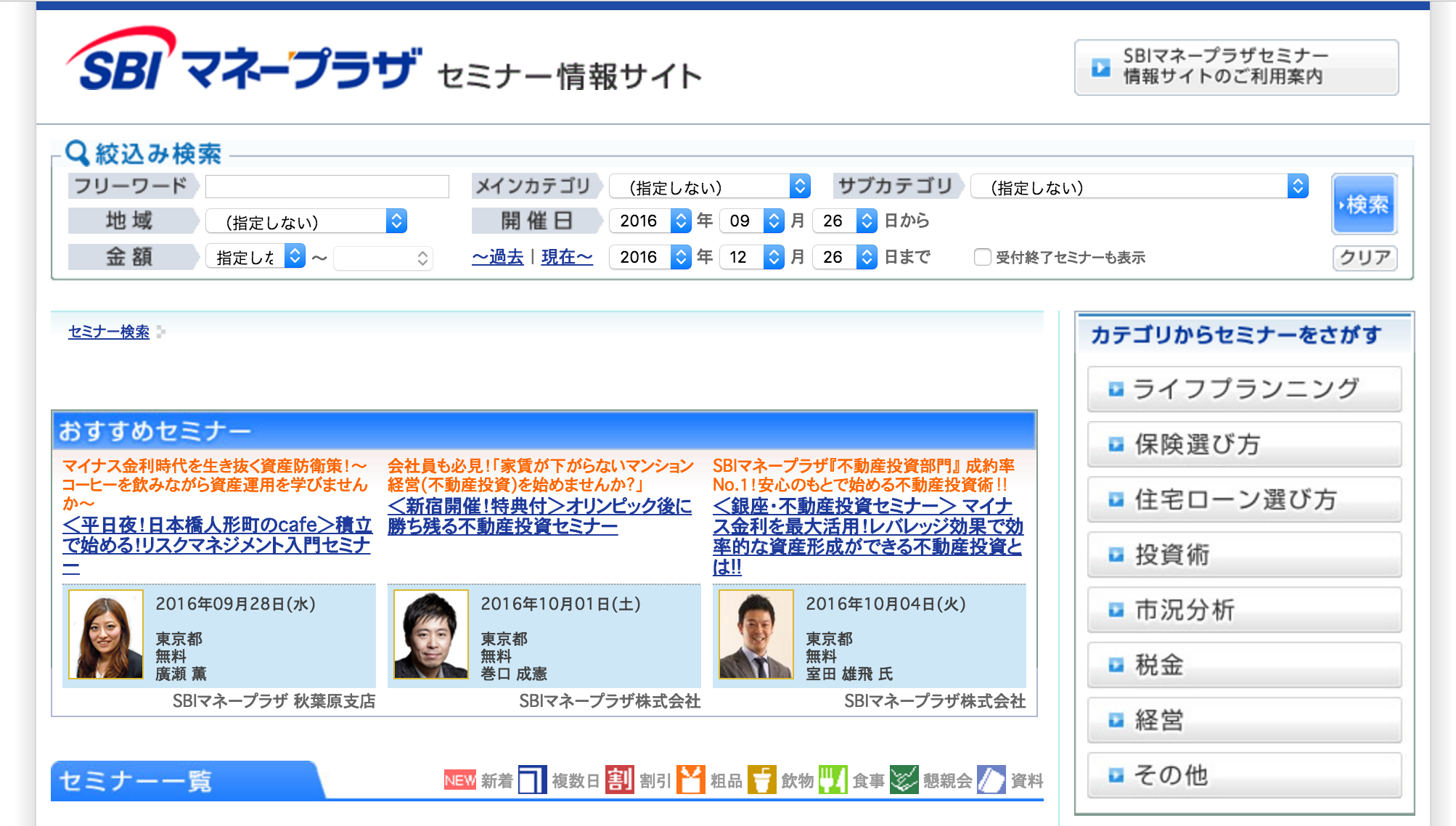Click 室田 雄飛 speaker photo
1456x826 pixels.
coord(756,634)
